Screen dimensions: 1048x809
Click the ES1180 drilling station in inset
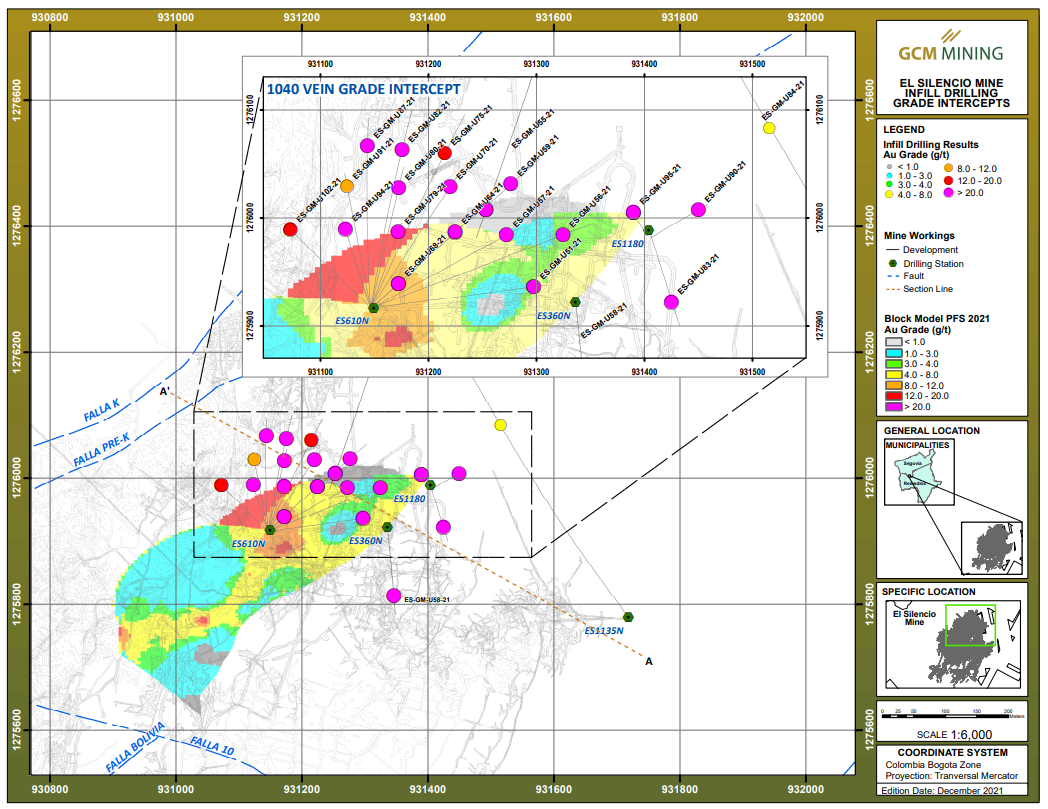pos(649,231)
